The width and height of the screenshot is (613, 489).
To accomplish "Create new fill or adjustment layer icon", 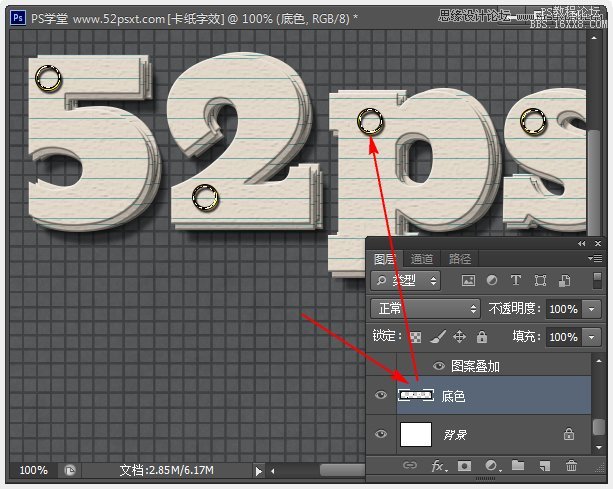I will pos(492,466).
